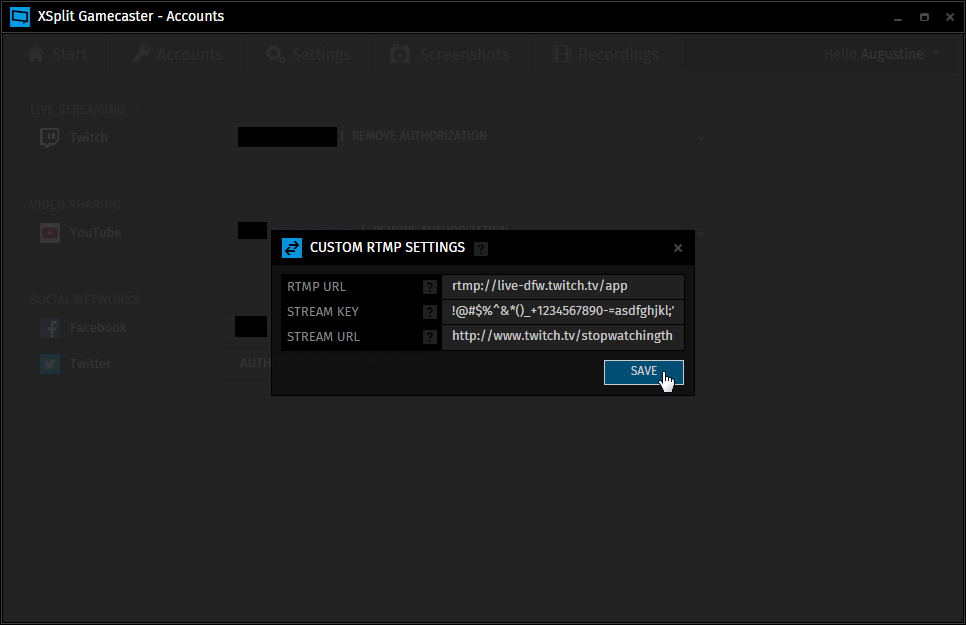Save the custom RTMP settings

[644, 372]
